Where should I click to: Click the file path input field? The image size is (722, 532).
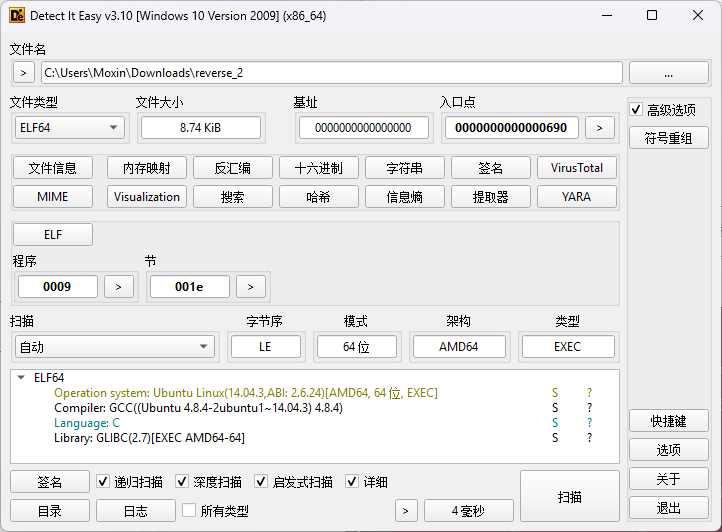click(x=330, y=73)
